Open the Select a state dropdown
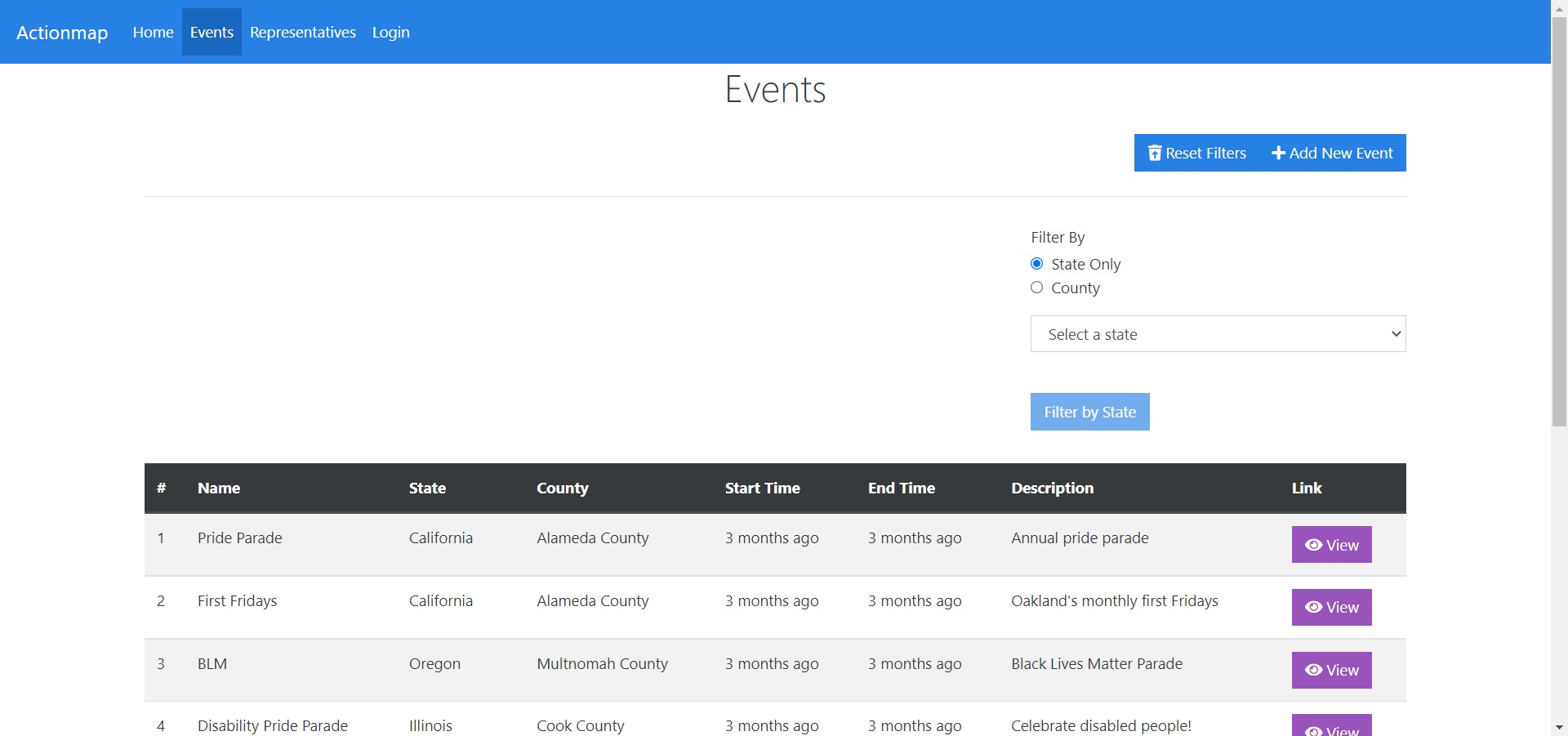Viewport: 1568px width, 736px height. (x=1217, y=334)
